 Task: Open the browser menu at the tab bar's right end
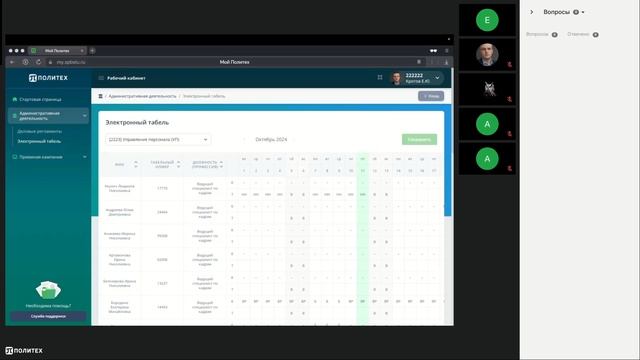point(447,51)
